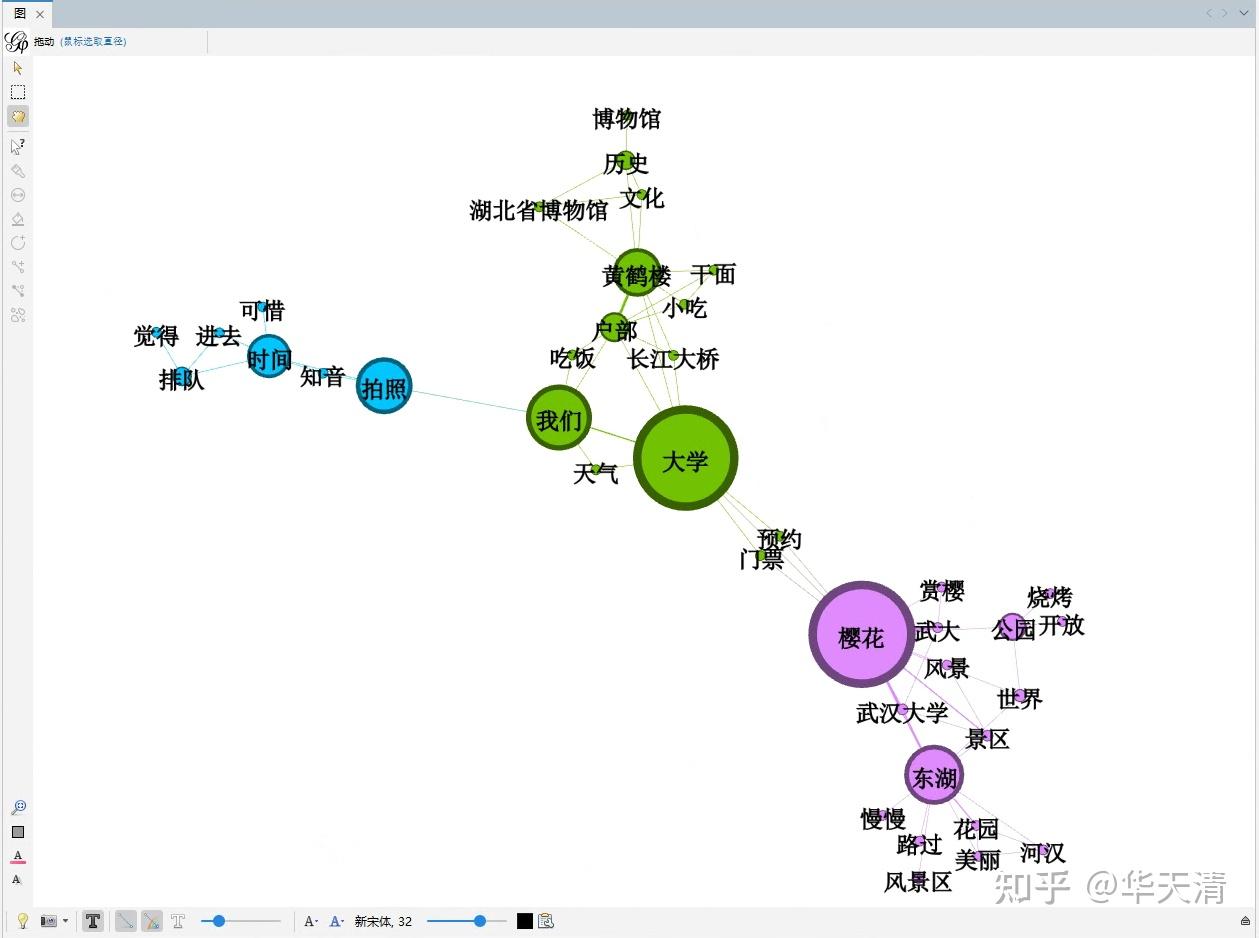The width and height of the screenshot is (1259, 938).
Task: Click the label color A icon
Action: (17, 856)
